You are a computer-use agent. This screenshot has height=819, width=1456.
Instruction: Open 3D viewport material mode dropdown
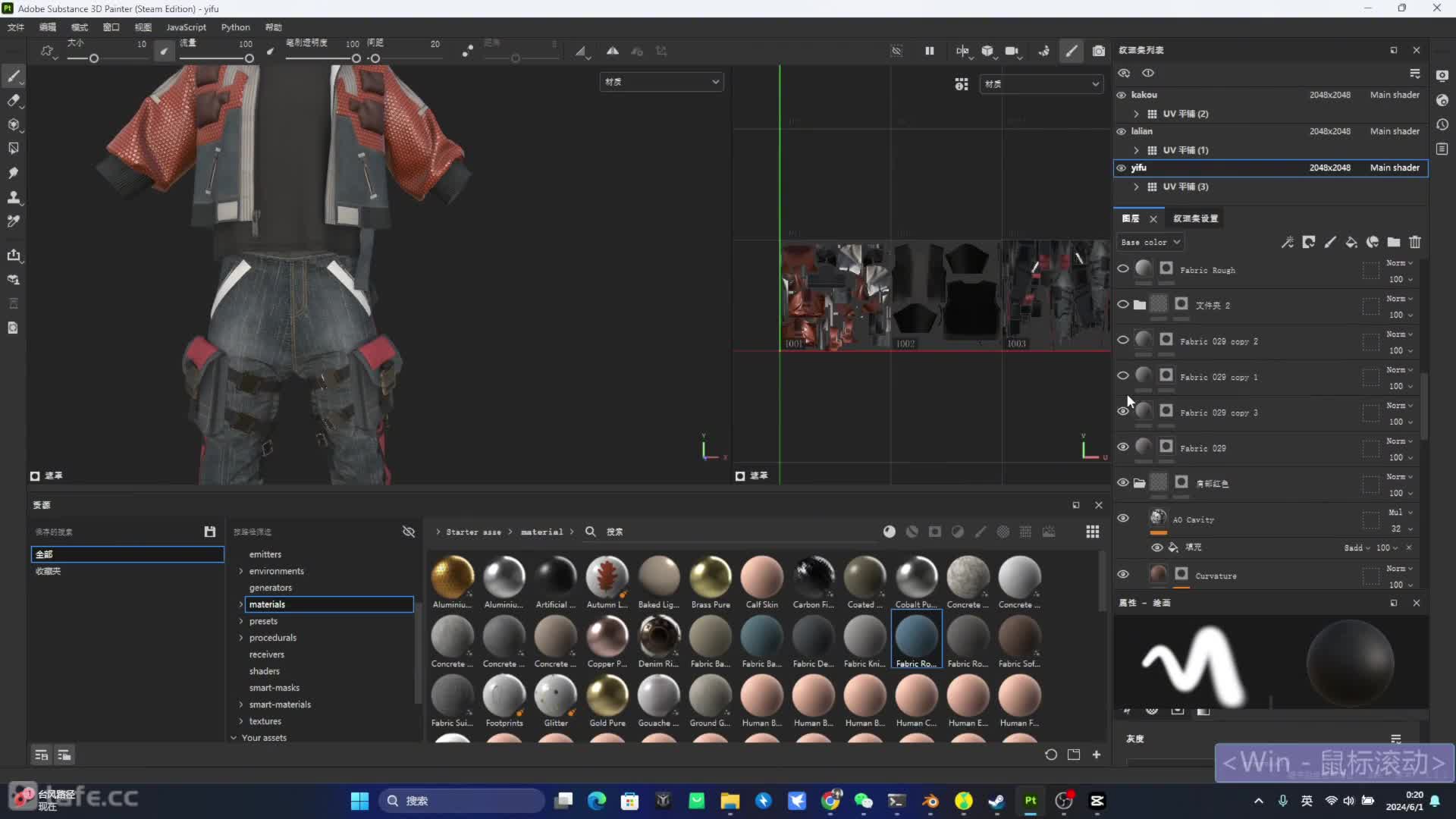coord(661,82)
